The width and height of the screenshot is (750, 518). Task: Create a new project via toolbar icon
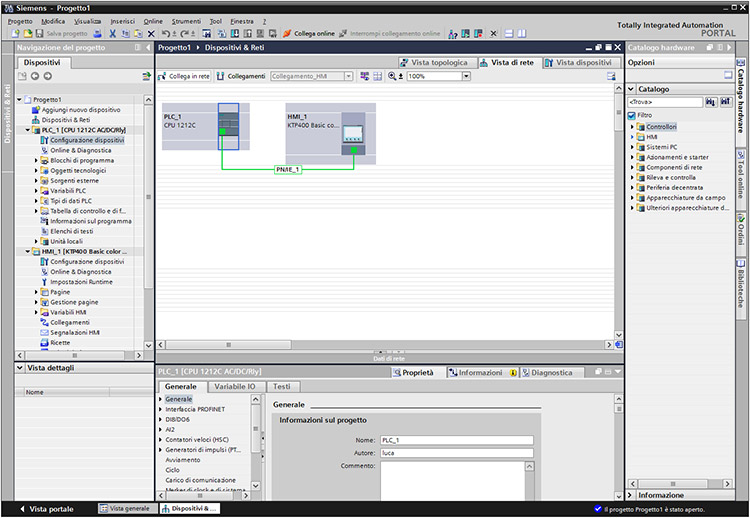pos(16,33)
